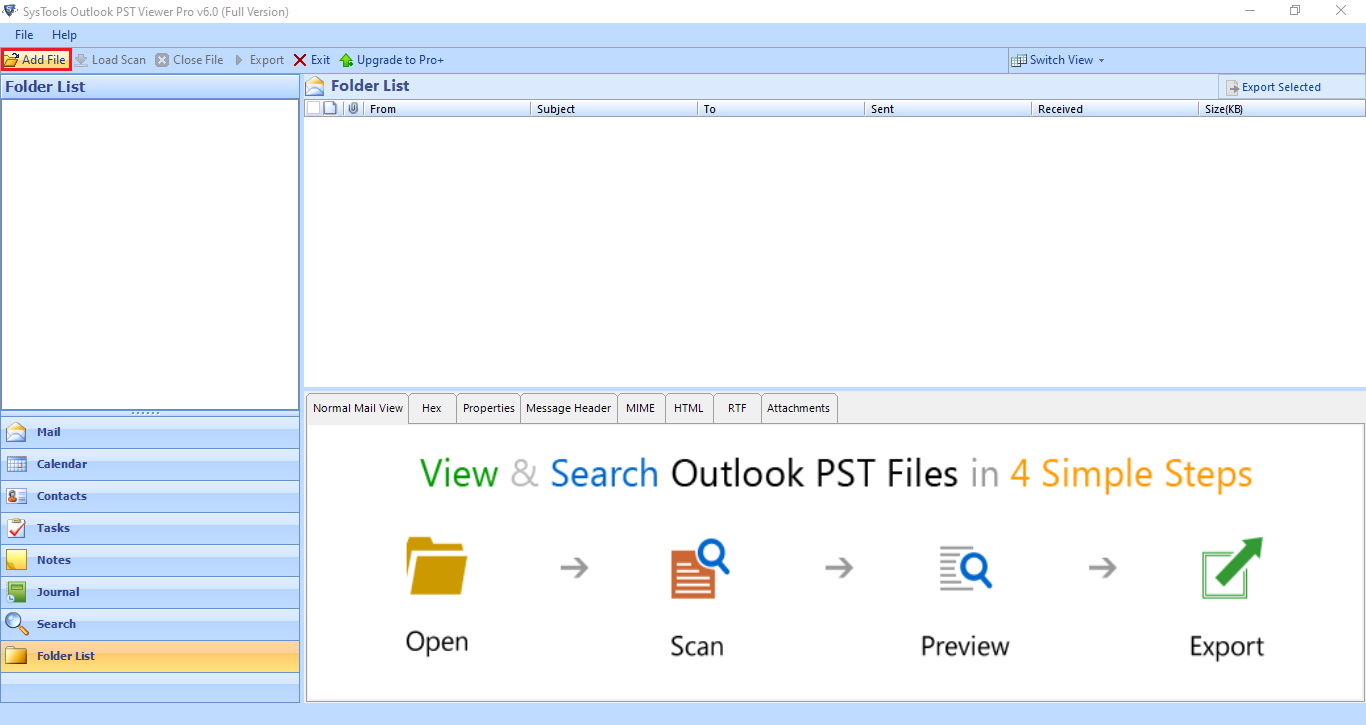Click the Mail envelope icon in the sidebar
Image resolution: width=1366 pixels, height=725 pixels.
pyautogui.click(x=16, y=432)
